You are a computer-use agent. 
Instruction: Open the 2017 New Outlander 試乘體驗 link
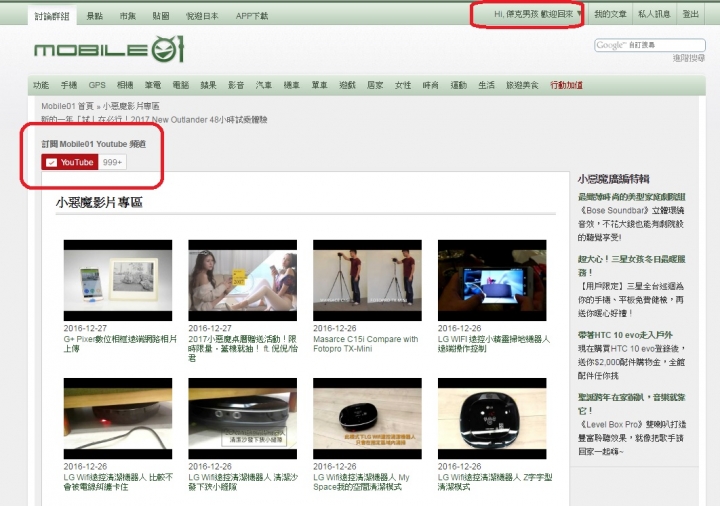pos(154,119)
